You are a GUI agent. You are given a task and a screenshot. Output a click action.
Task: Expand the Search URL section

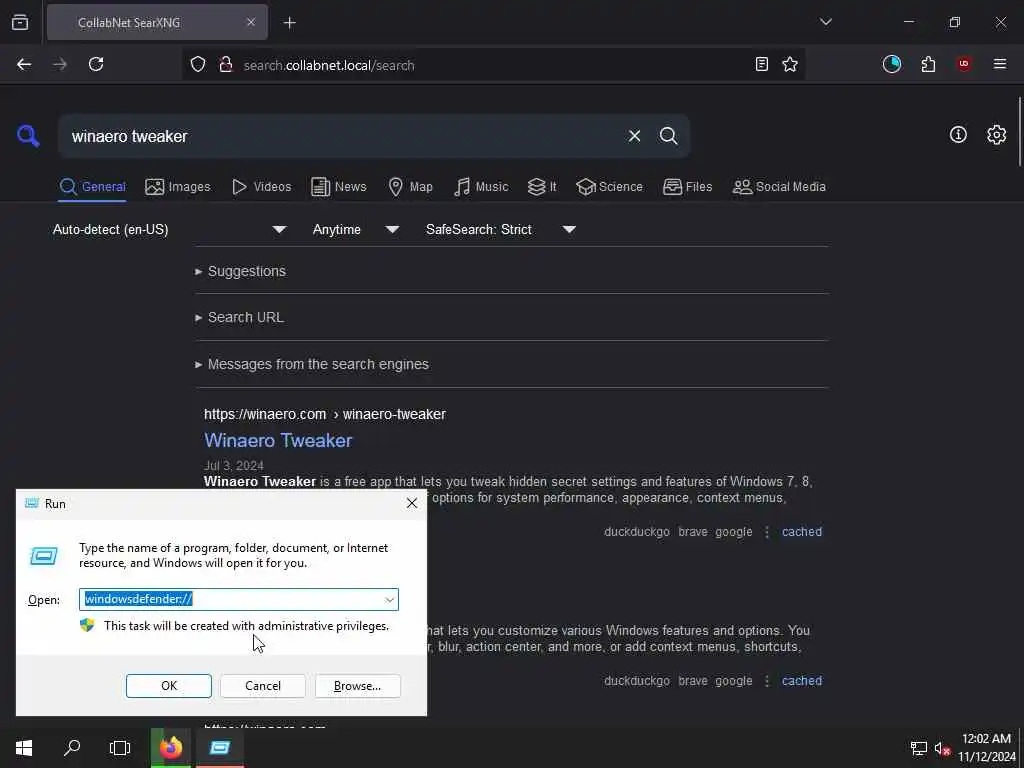coord(239,317)
